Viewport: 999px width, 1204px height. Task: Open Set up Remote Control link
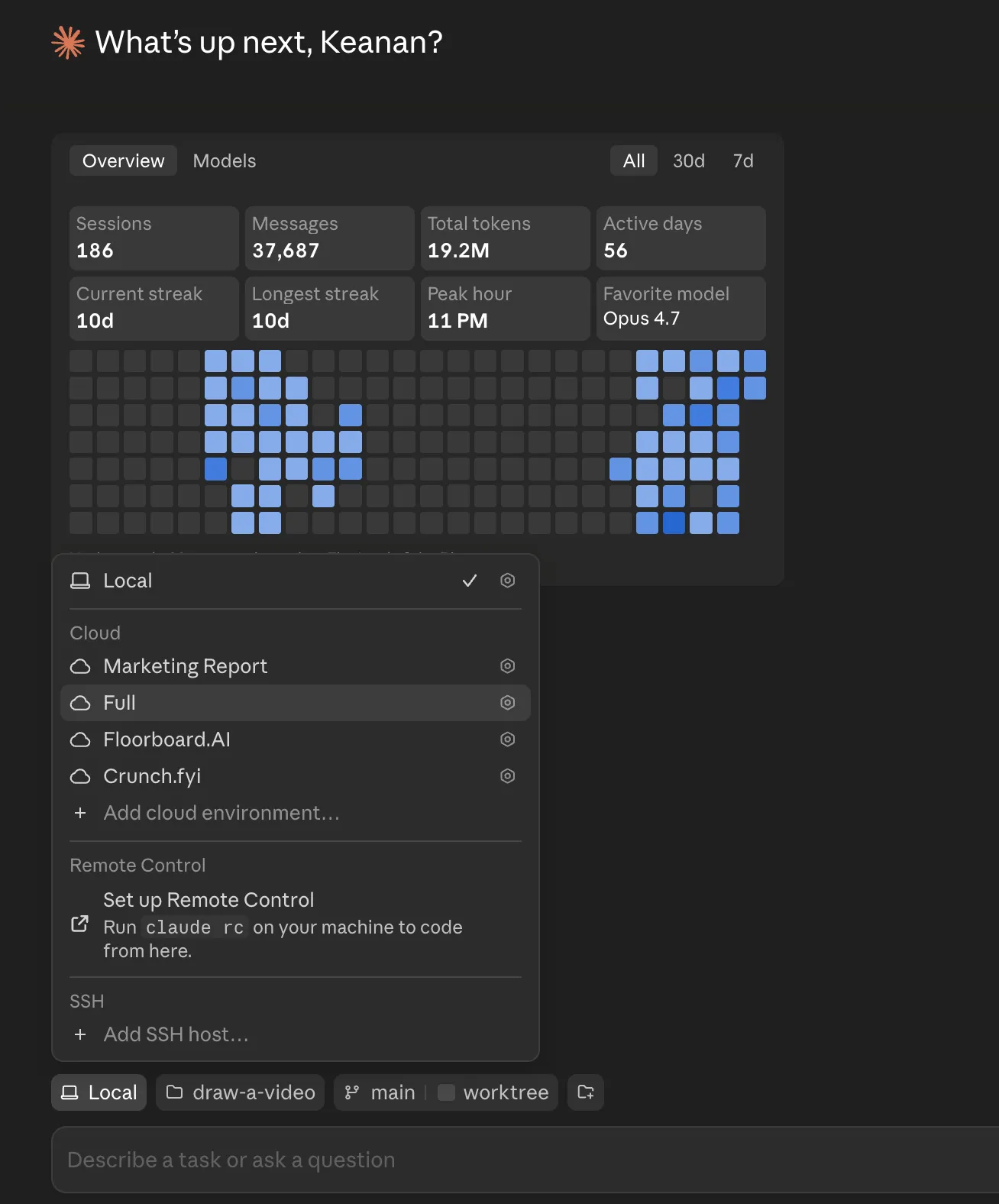[x=295, y=924]
